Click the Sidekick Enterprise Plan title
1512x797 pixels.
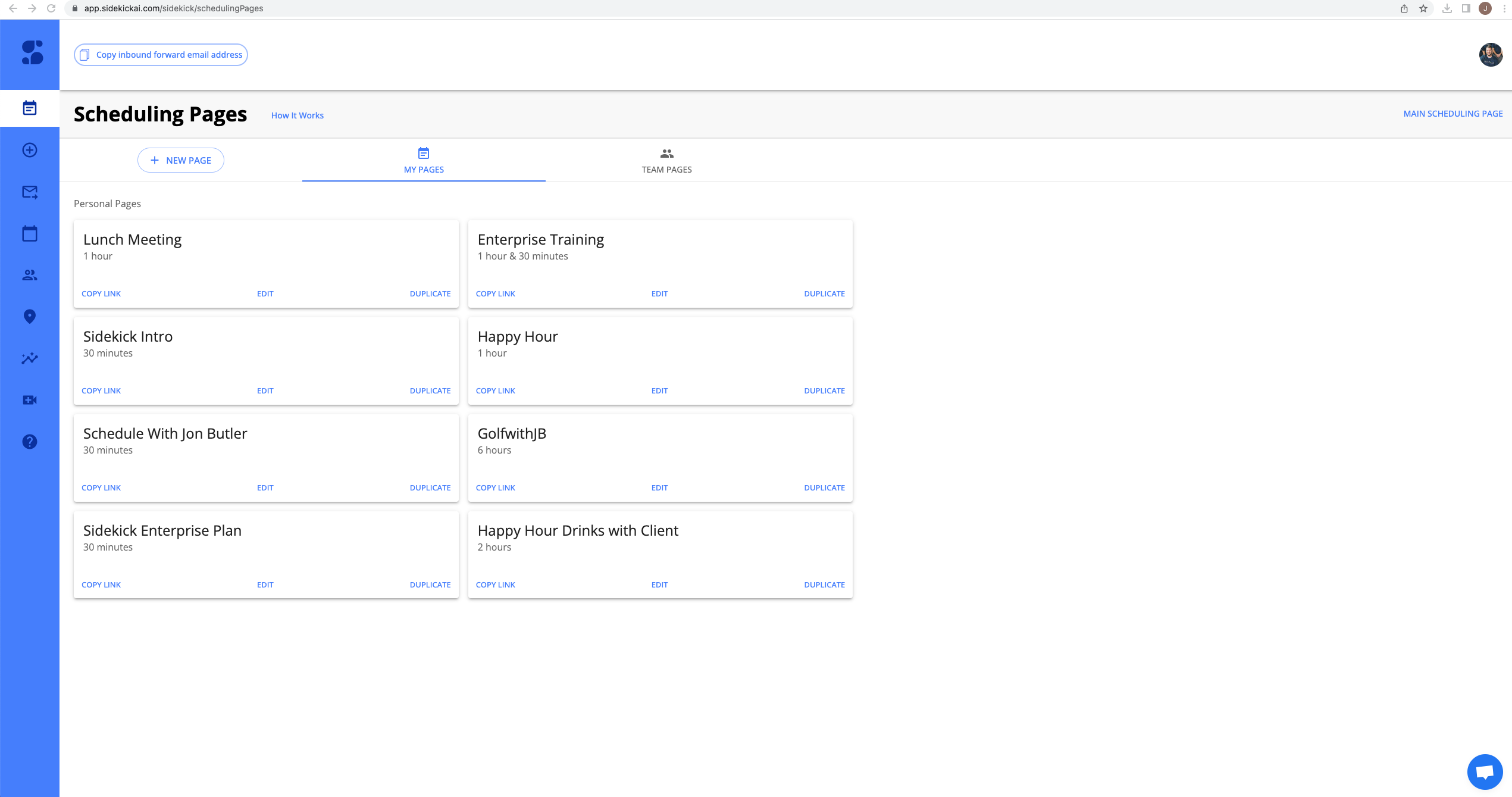point(162,530)
